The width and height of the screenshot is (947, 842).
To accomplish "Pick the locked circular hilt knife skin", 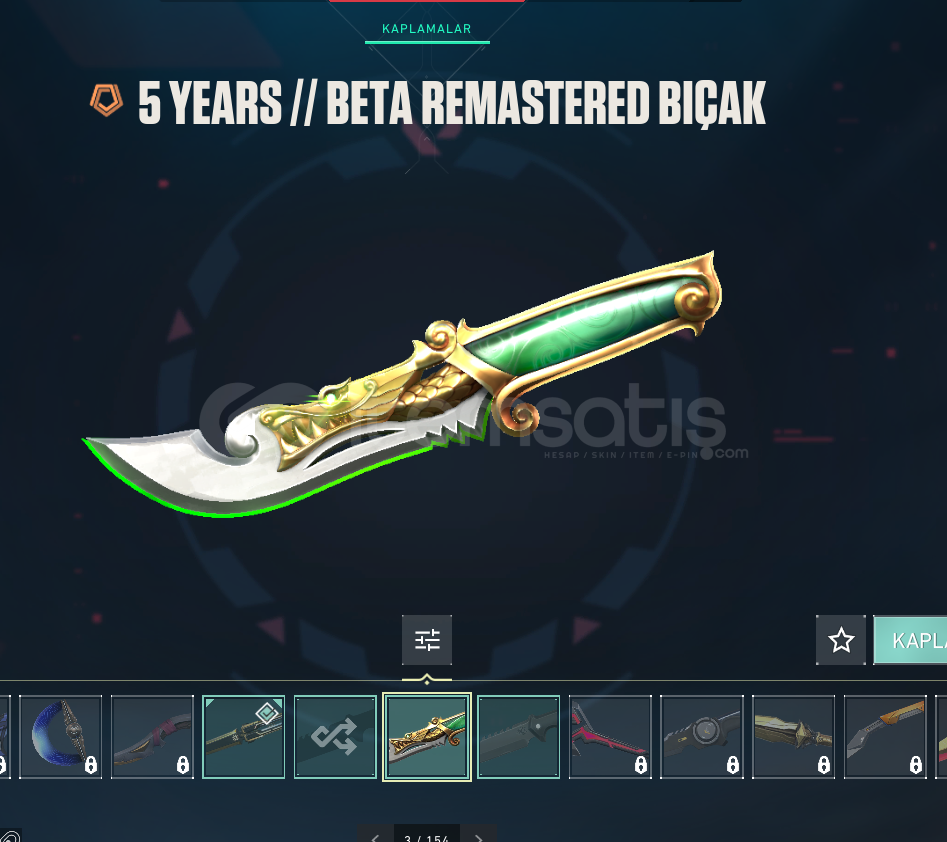I will tap(702, 736).
